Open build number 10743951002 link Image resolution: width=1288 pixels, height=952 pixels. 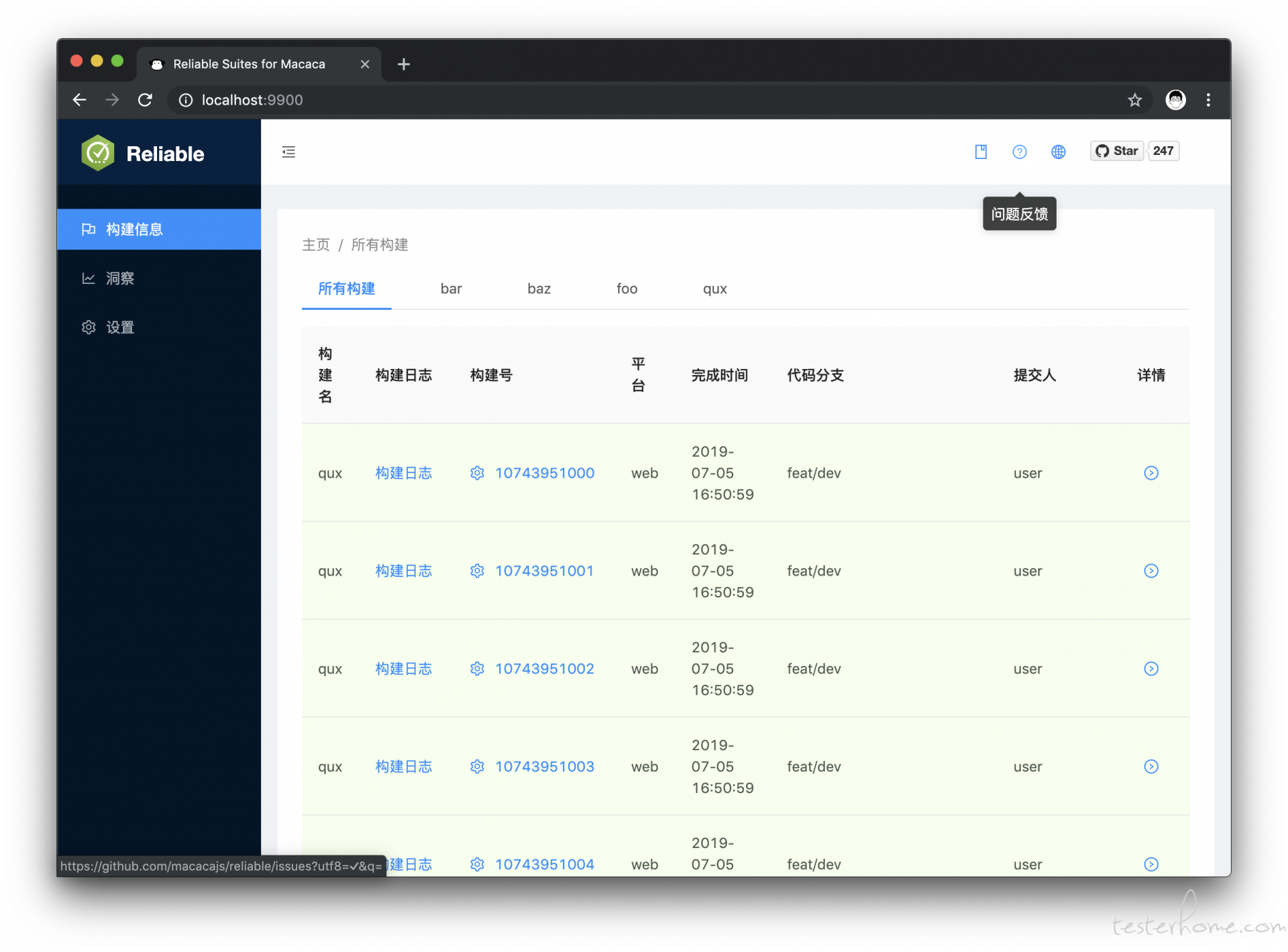click(x=545, y=669)
